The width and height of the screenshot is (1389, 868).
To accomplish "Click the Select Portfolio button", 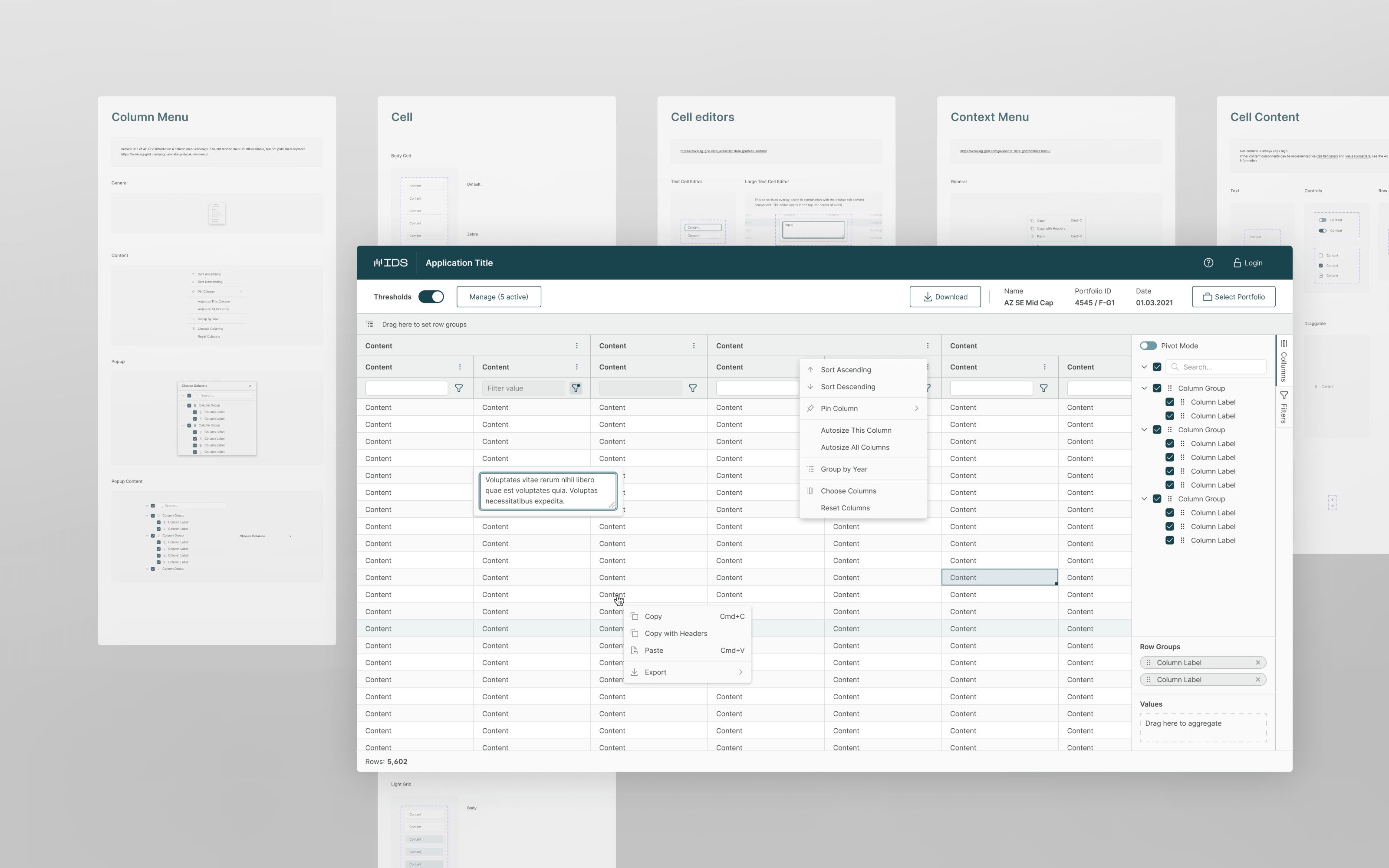I will pos(1233,296).
